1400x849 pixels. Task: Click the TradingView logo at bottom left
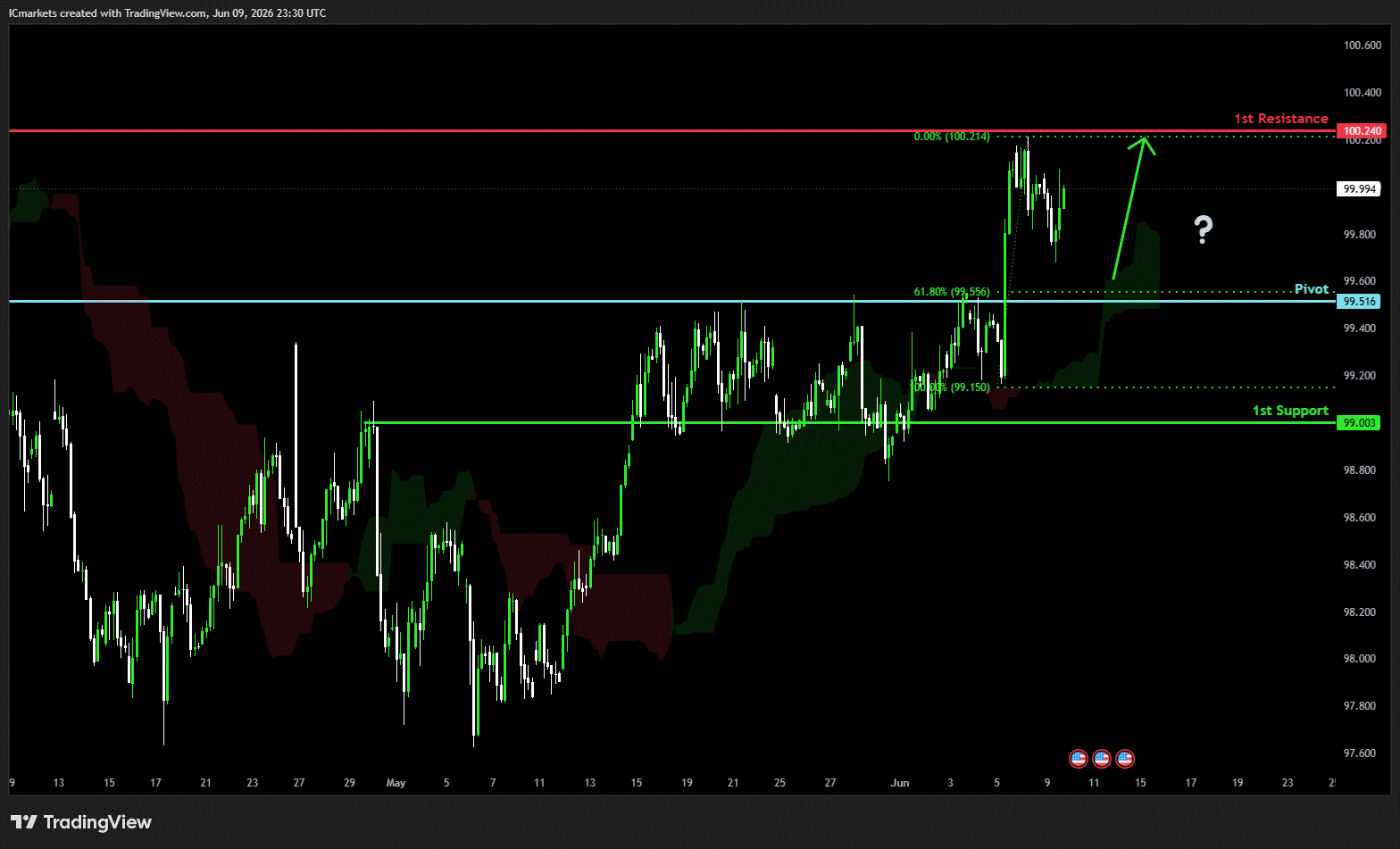click(x=81, y=822)
